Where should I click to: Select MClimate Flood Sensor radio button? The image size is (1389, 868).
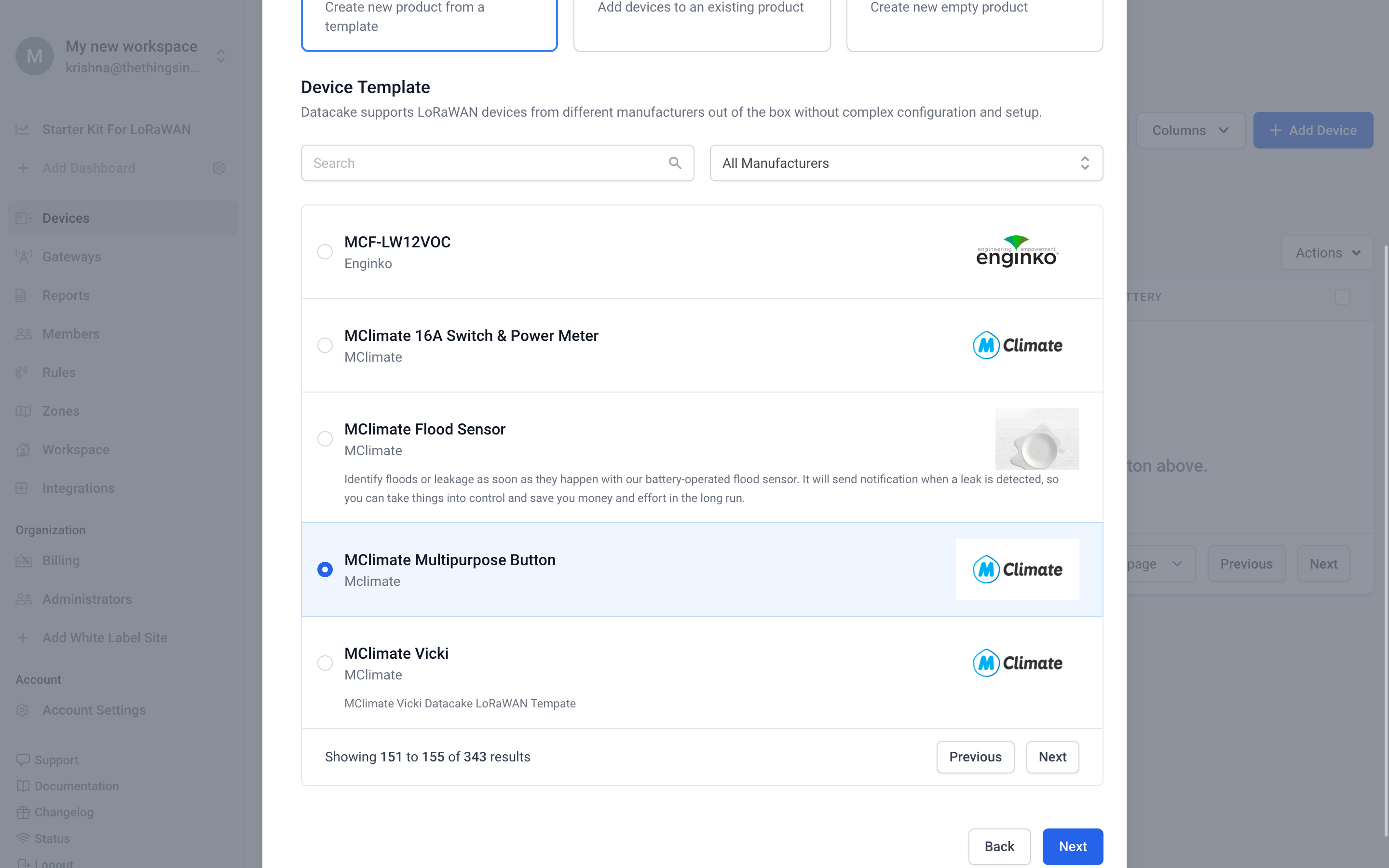pyautogui.click(x=325, y=439)
